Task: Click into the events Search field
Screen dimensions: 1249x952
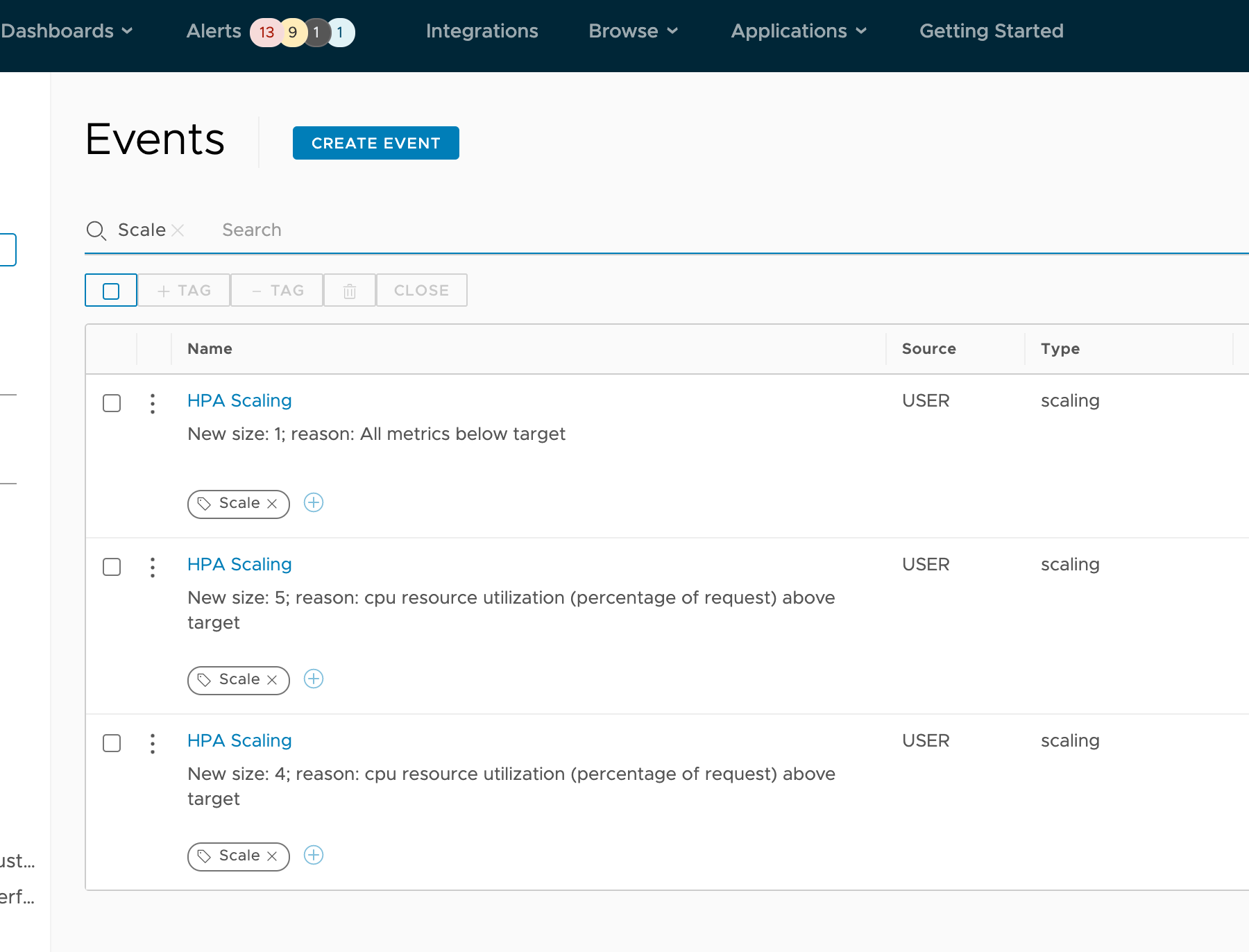Action: tap(486, 230)
